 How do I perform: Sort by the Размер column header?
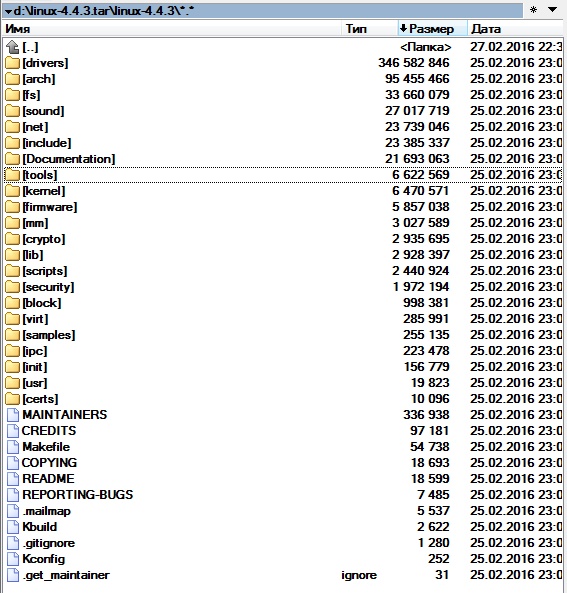432,29
